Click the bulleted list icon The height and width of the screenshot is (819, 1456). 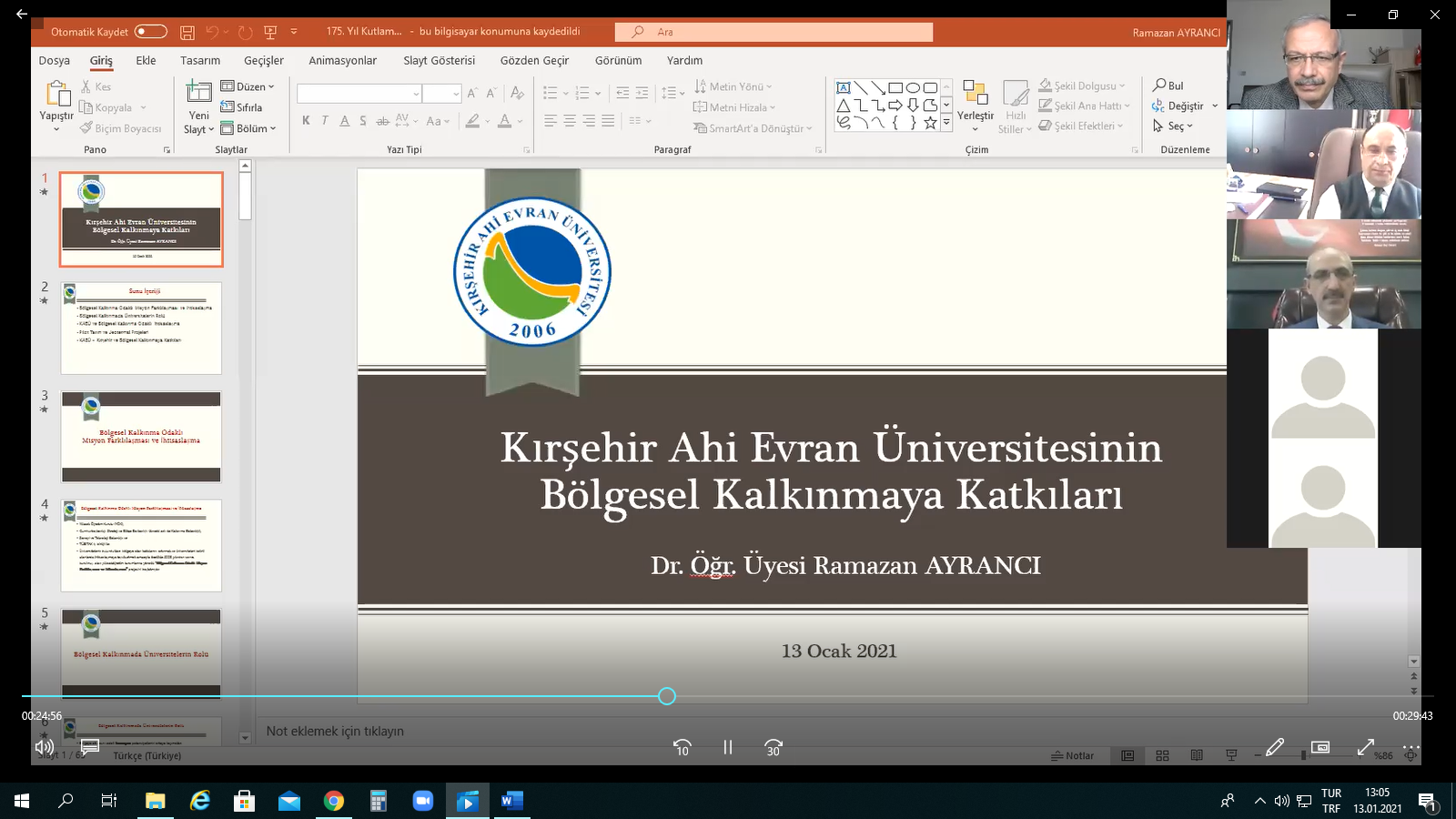pos(550,93)
